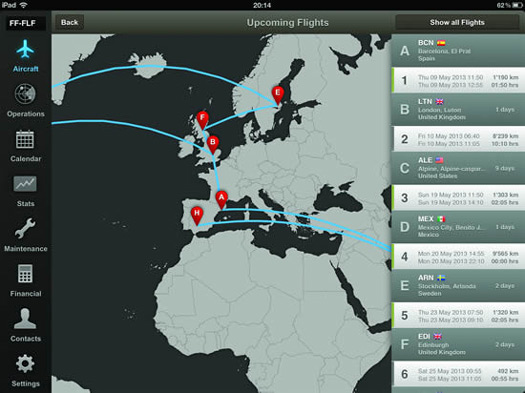
Task: Open the Calendar icon in sidebar
Action: (x=25, y=139)
